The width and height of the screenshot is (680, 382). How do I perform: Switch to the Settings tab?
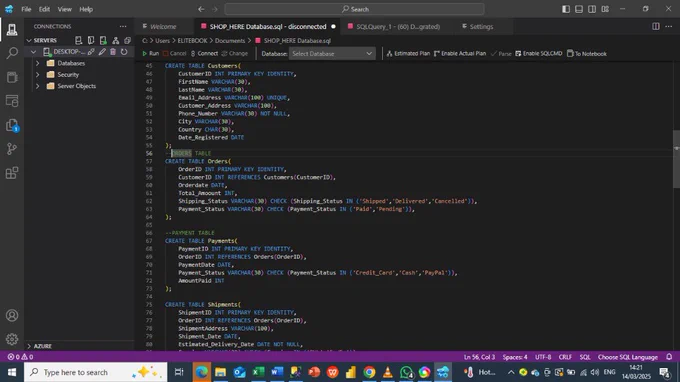point(481,26)
